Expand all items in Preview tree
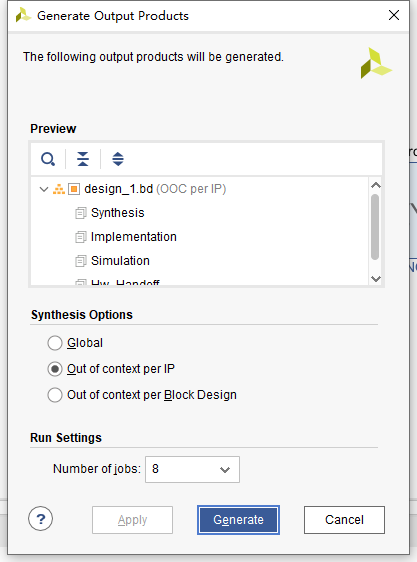The height and width of the screenshot is (562, 417). (x=118, y=159)
